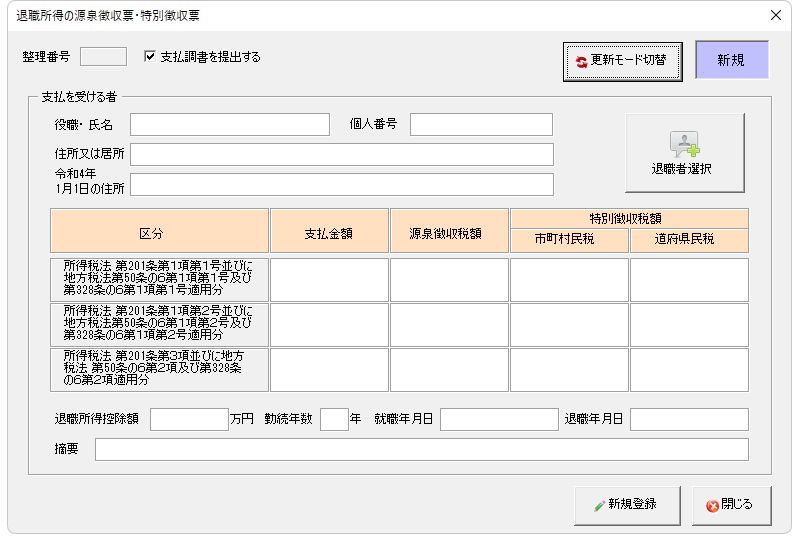
Task: Click the 市町村民税 sub-header
Action: tap(569, 240)
